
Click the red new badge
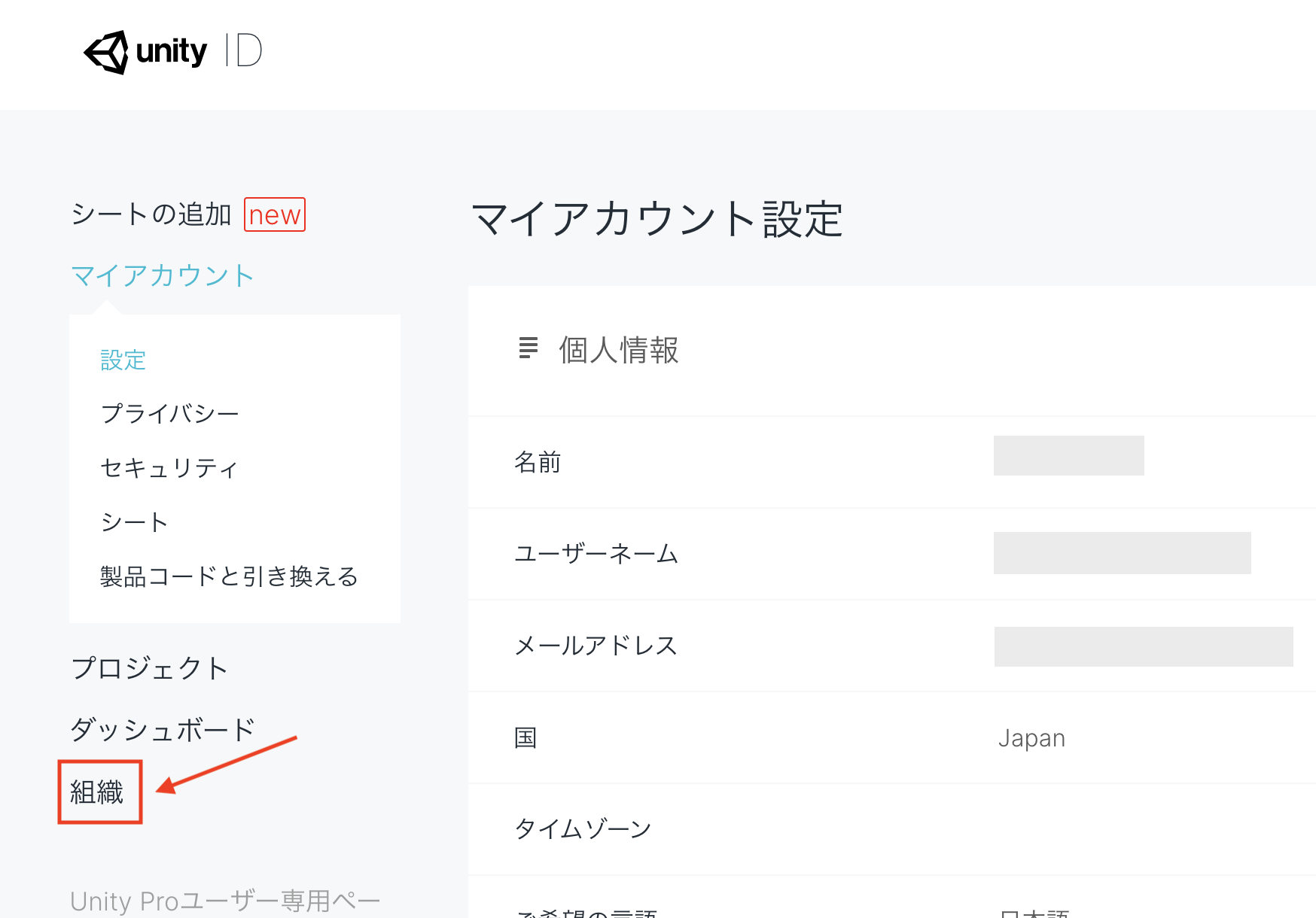(274, 215)
